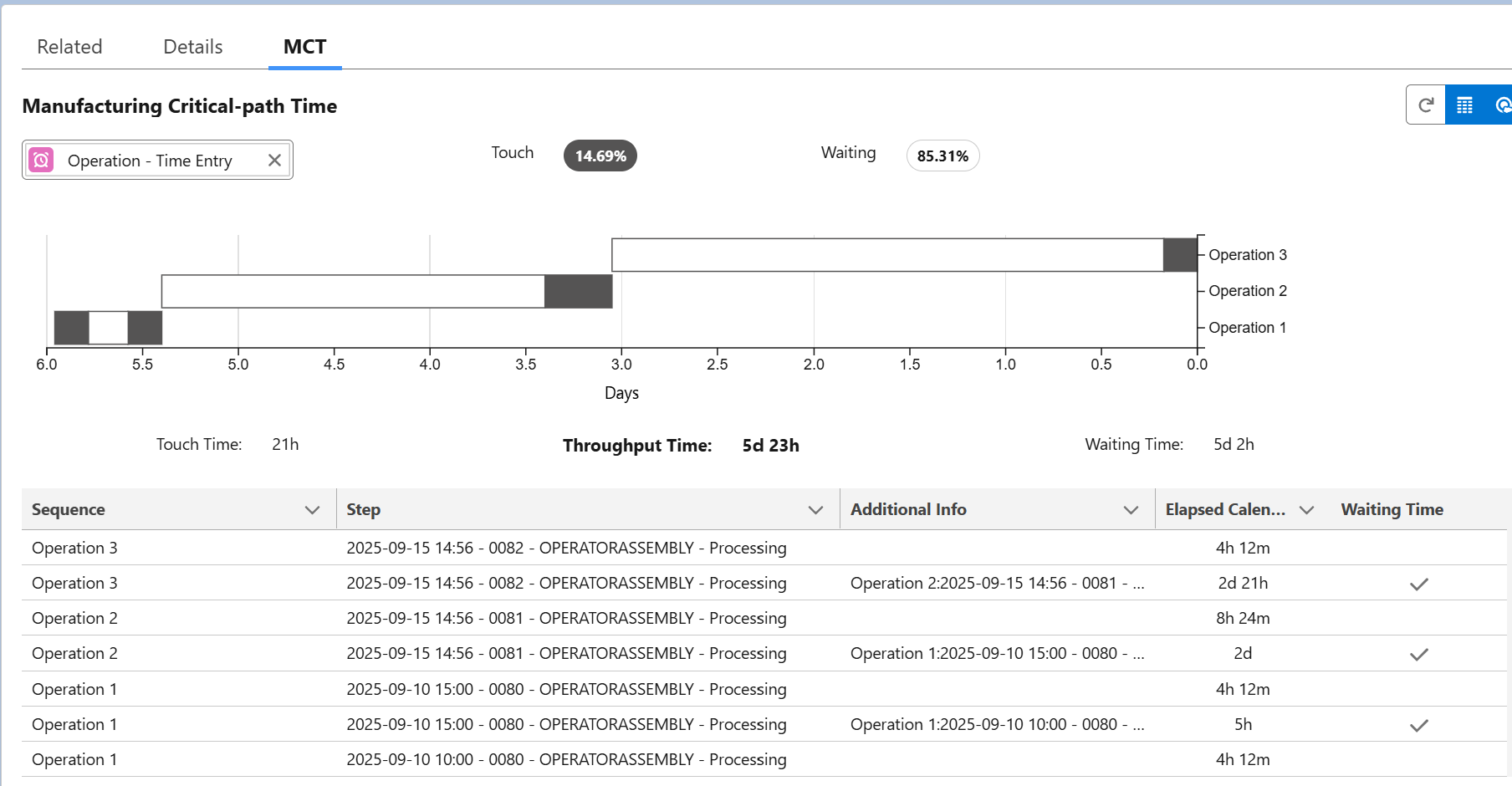Screen dimensions: 1512x786
Task: Open the Sequence column dropdown menu
Action: click(x=312, y=510)
